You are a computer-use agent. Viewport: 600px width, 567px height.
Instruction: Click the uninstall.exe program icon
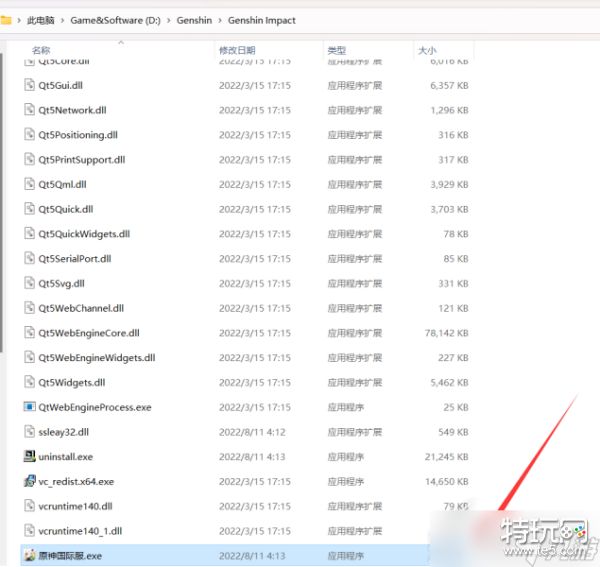pos(29,456)
